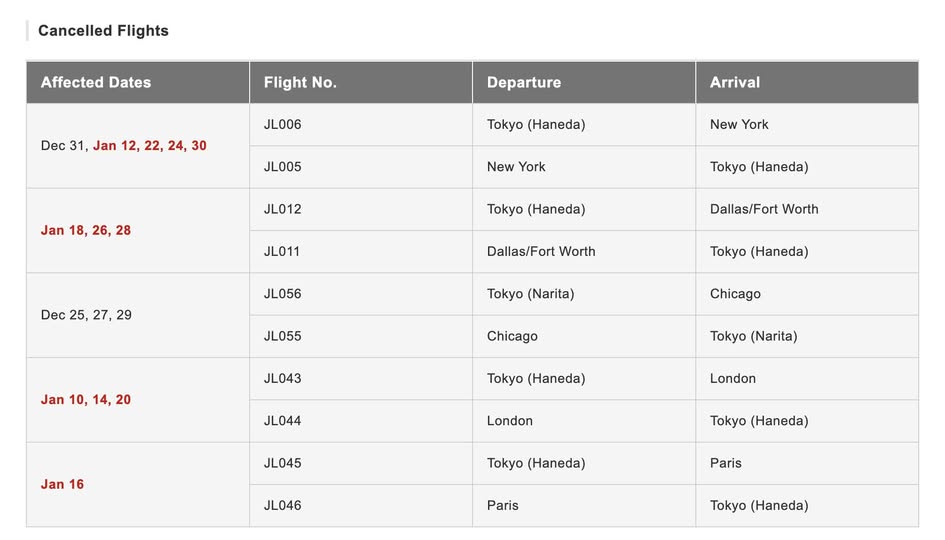Click the Departure column header

tap(524, 83)
